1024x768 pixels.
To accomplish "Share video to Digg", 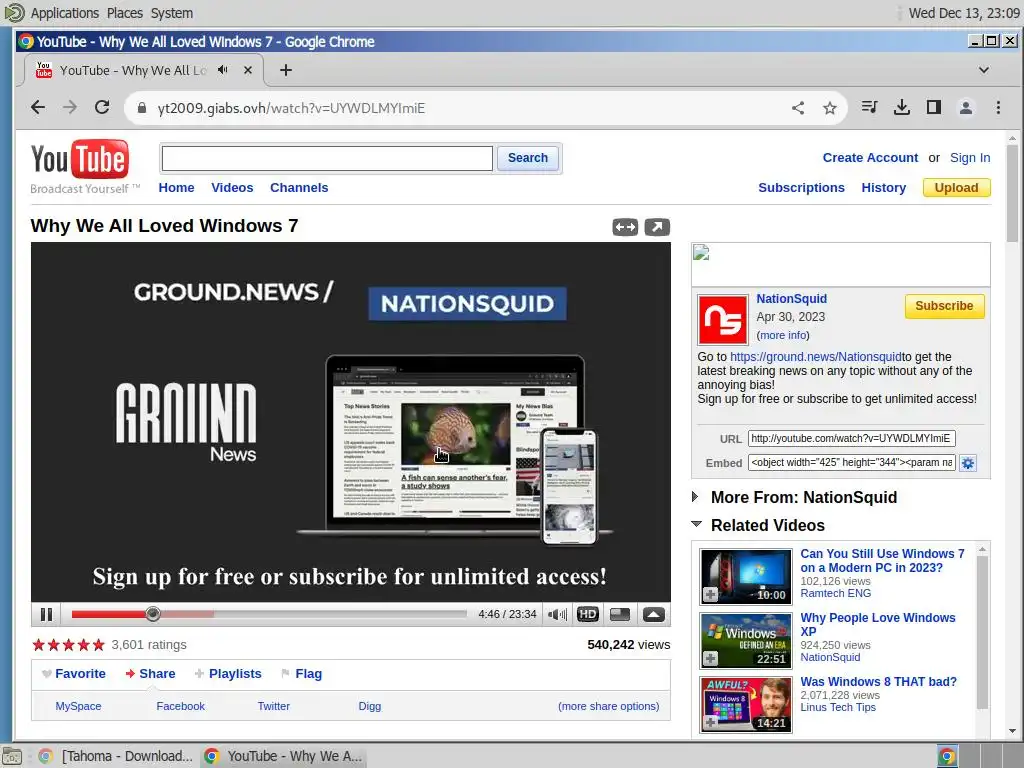I will click(x=369, y=706).
